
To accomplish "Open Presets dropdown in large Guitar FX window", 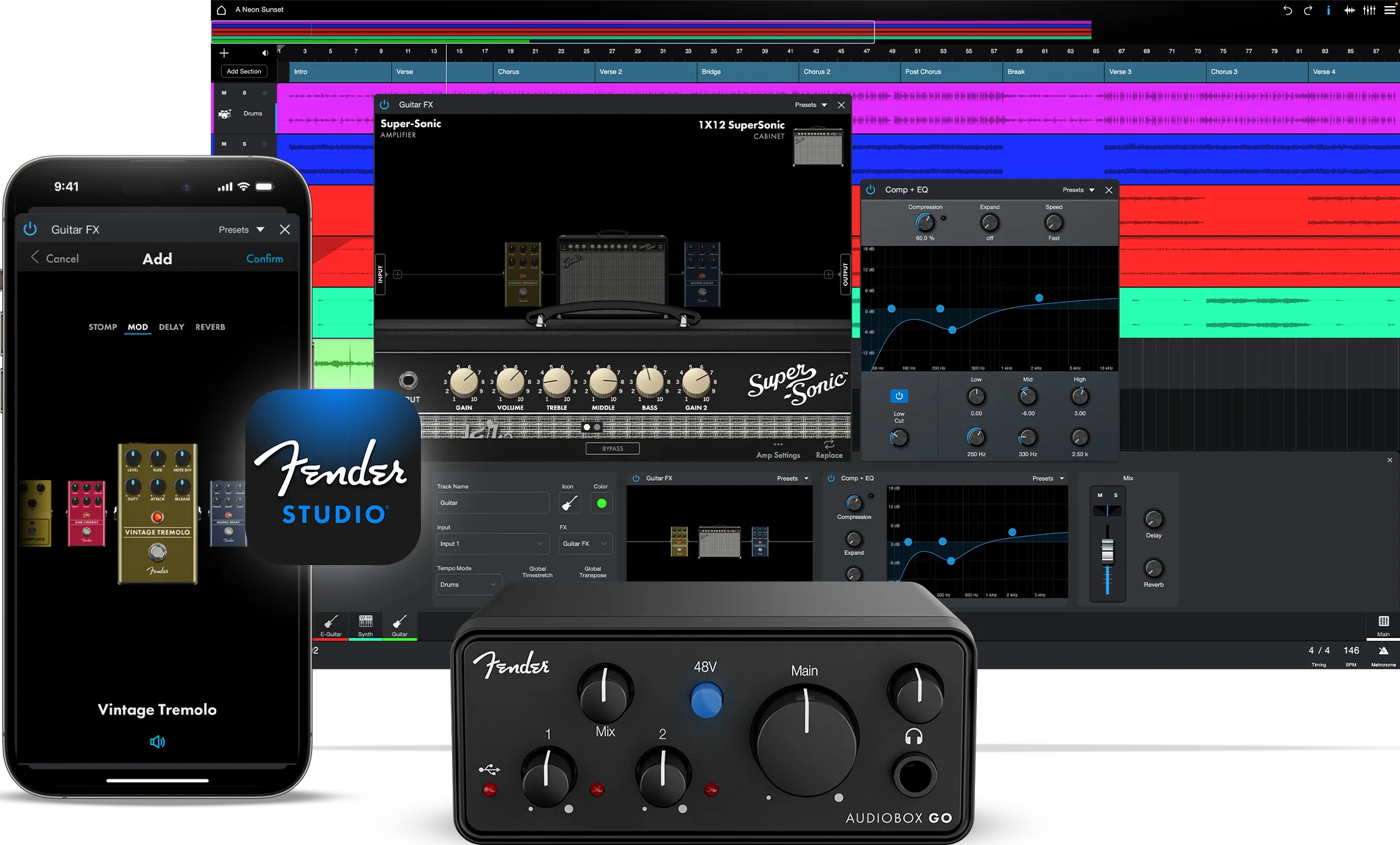I will pos(811,105).
